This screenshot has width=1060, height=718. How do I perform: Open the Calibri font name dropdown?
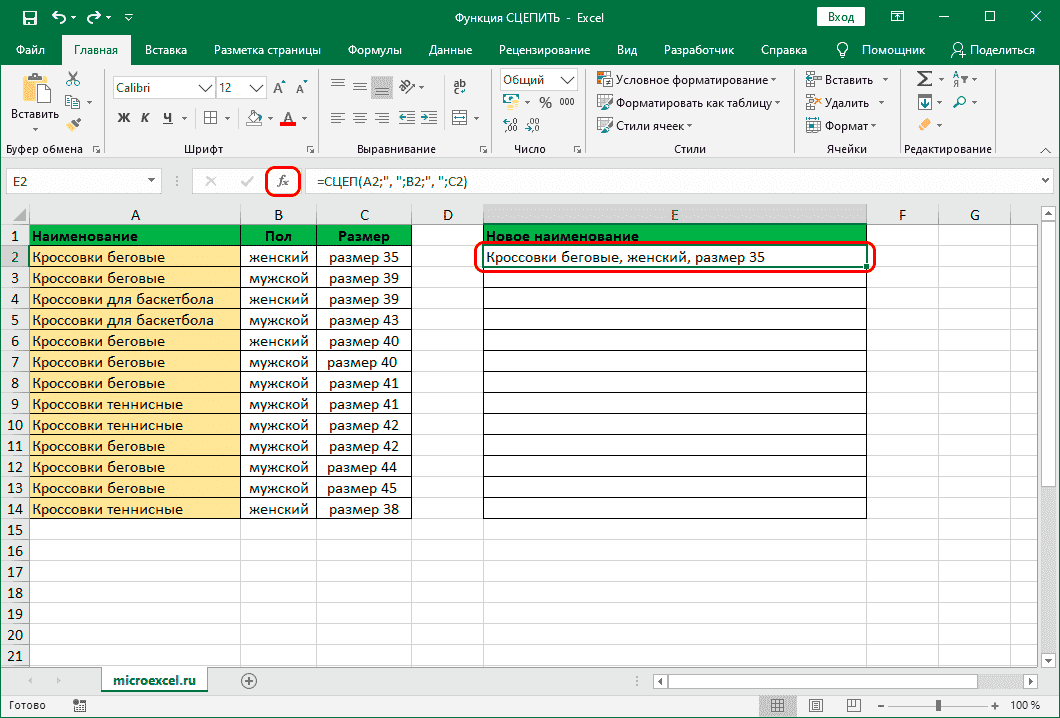tap(204, 88)
